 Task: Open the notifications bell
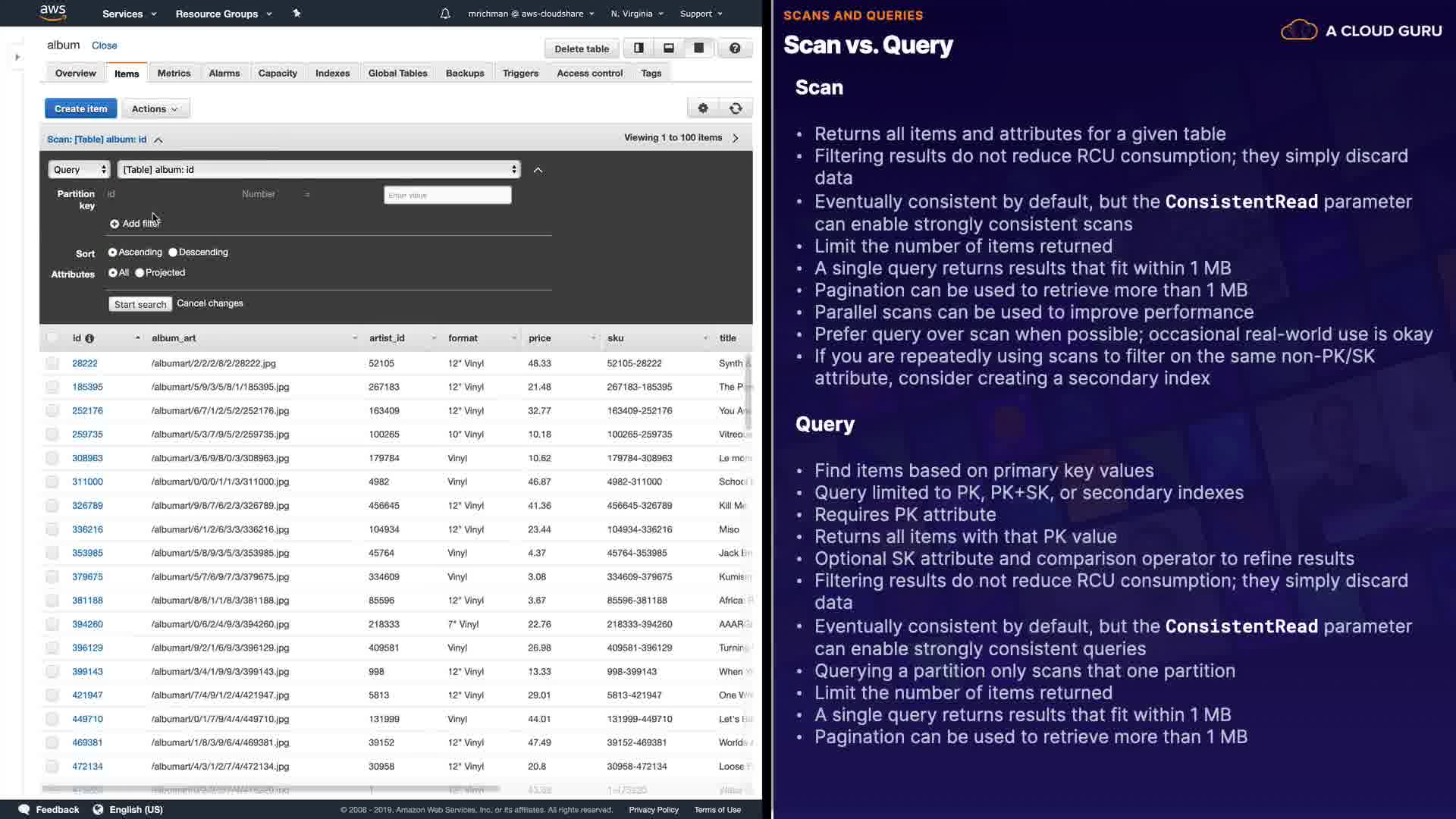pyautogui.click(x=445, y=14)
